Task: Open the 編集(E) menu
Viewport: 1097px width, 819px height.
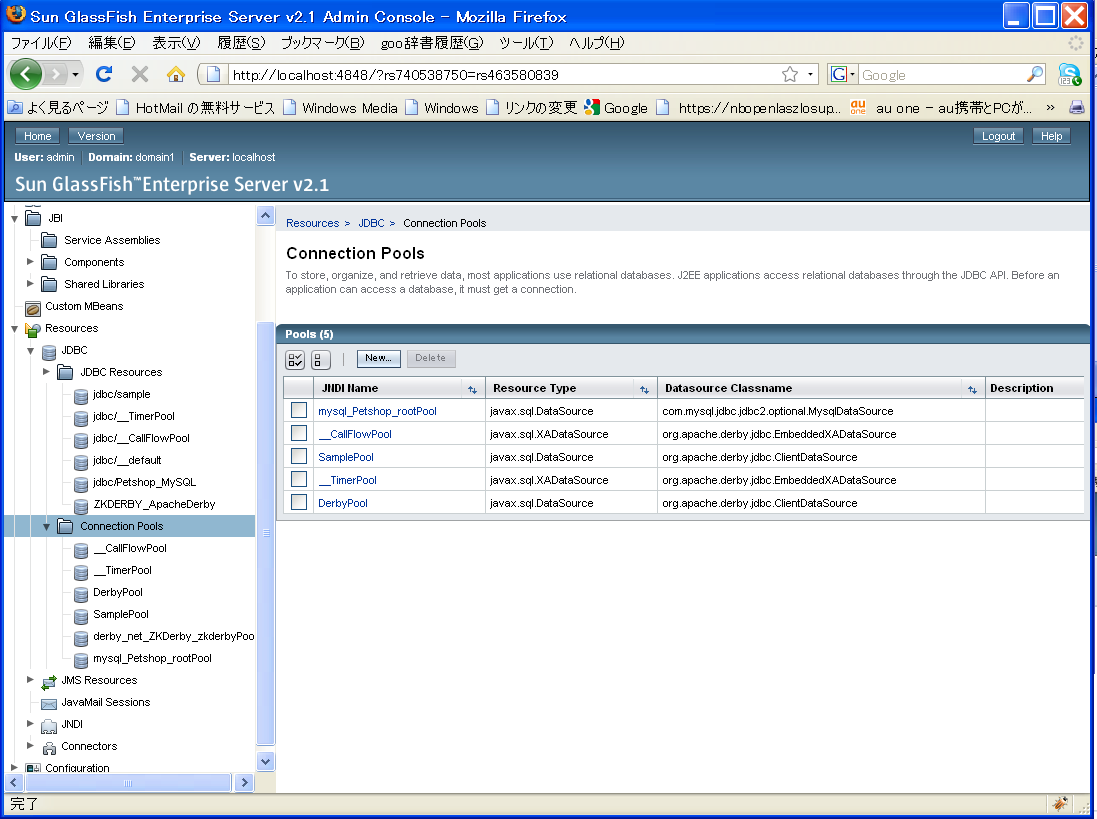Action: (x=112, y=43)
